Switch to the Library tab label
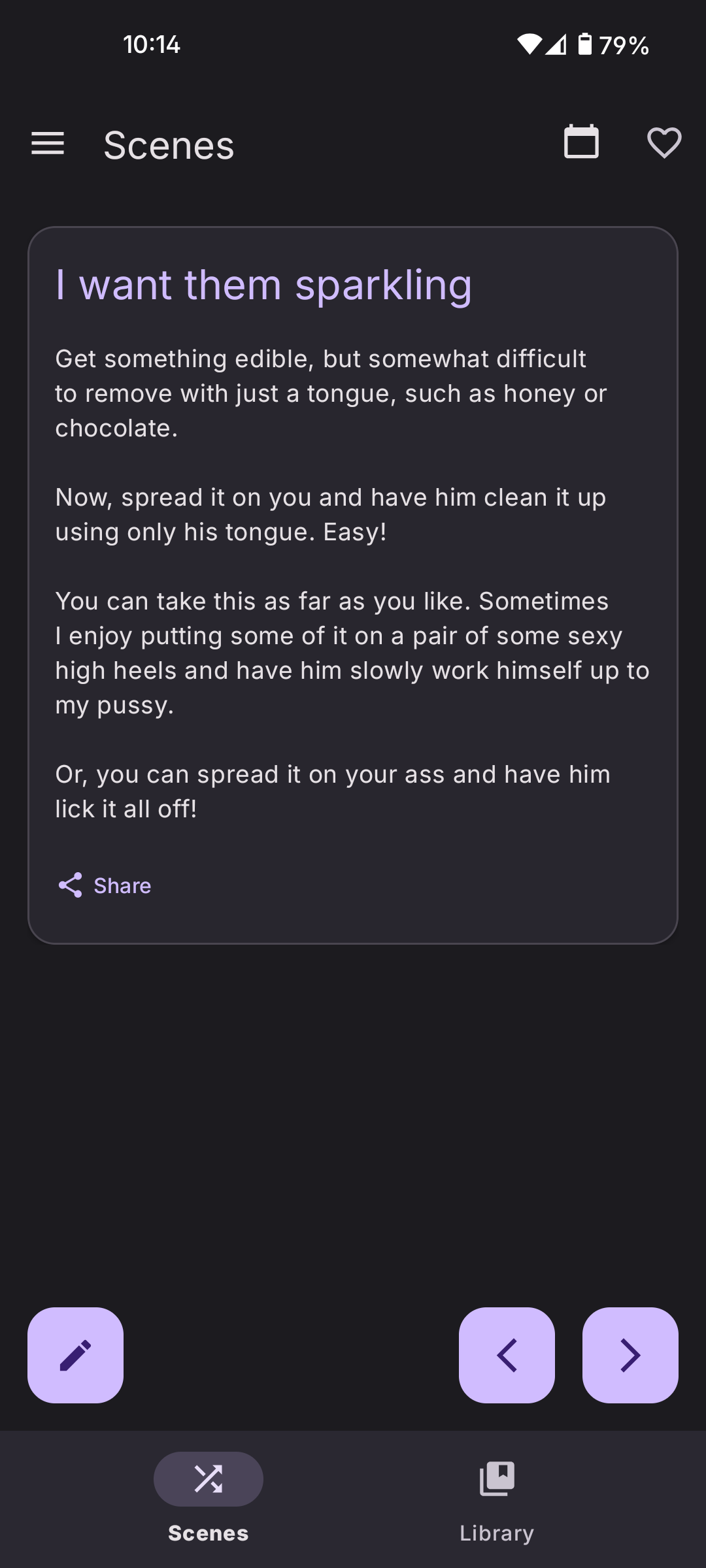The width and height of the screenshot is (706, 1568). tap(497, 1533)
